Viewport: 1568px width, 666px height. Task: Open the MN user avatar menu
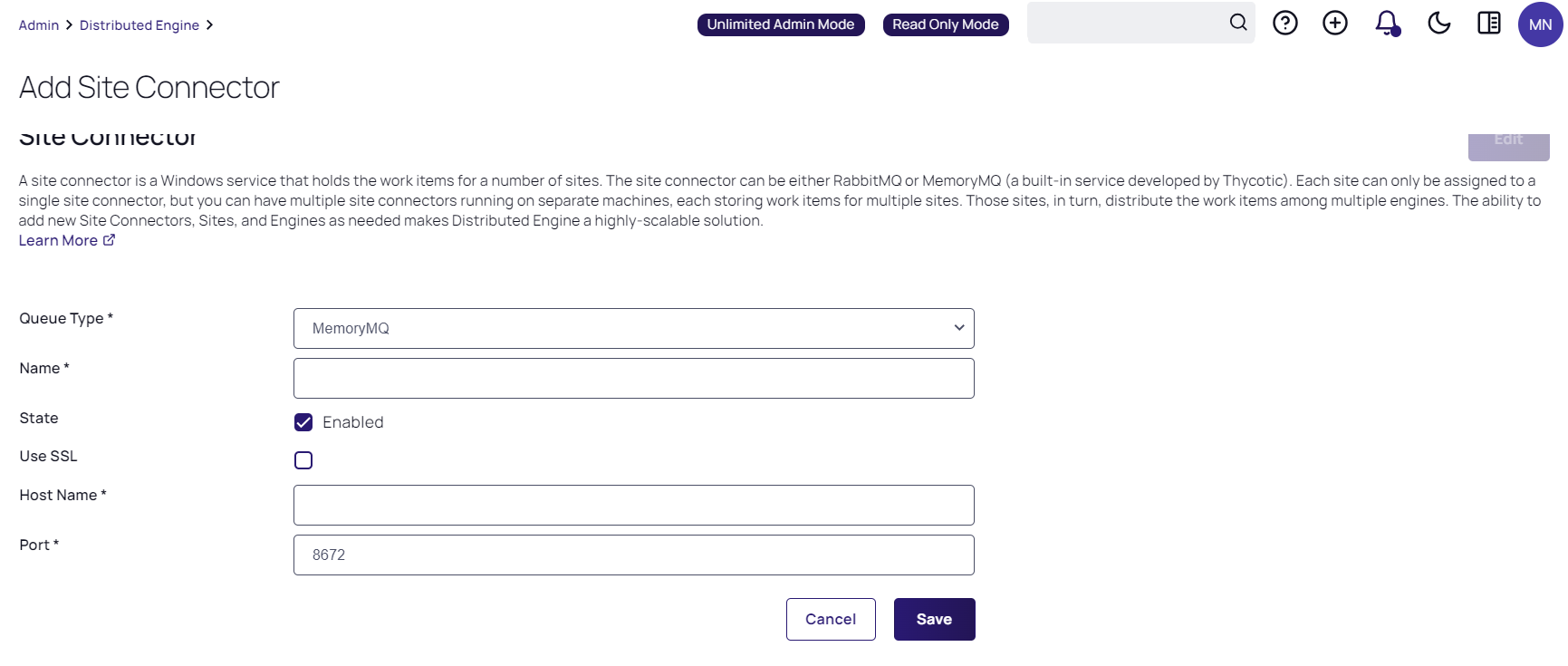pyautogui.click(x=1539, y=24)
